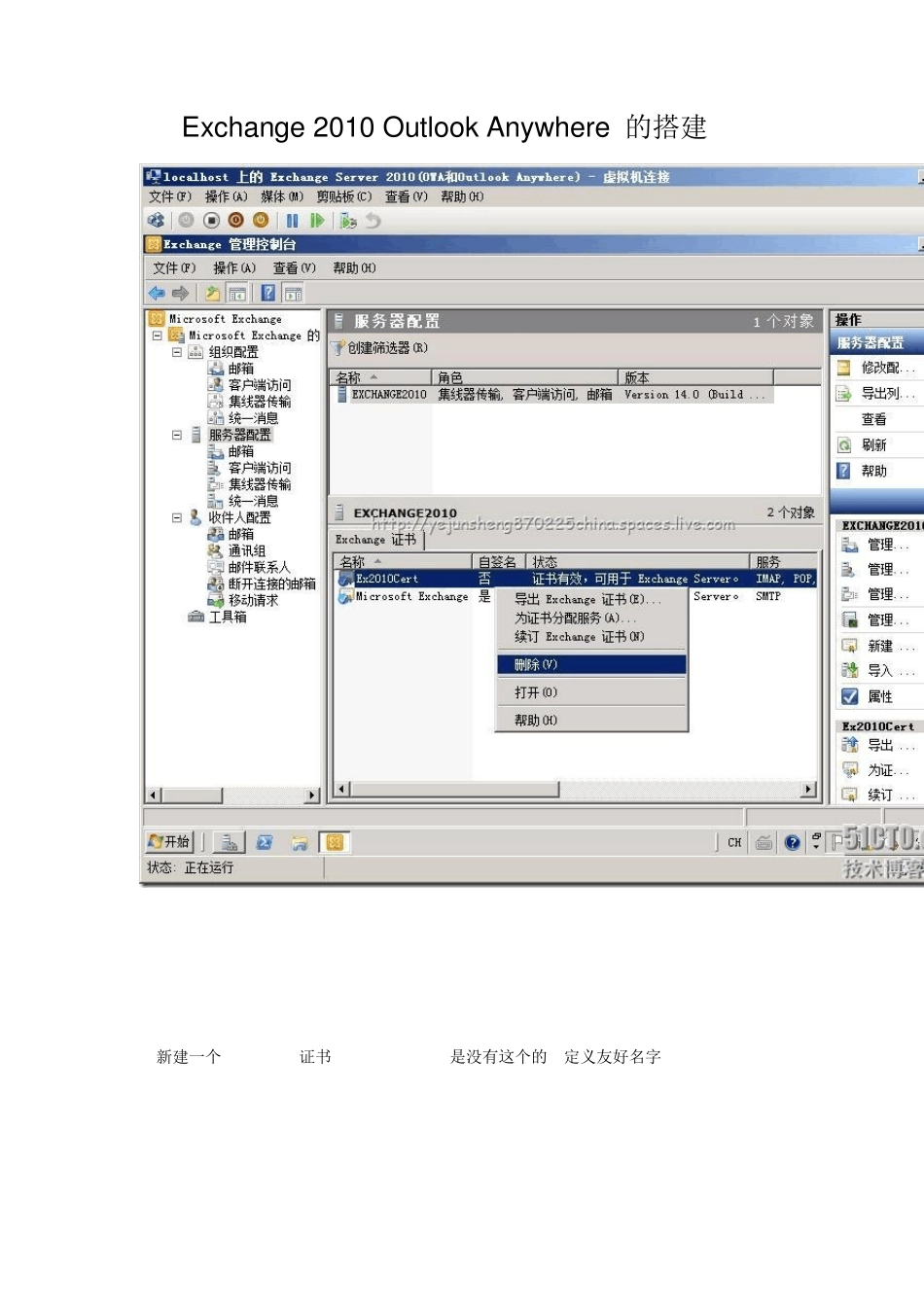The image size is (924, 1307).
Task: Collapse the Microsoft Exchange root tree node
Action: pyautogui.click(x=157, y=336)
